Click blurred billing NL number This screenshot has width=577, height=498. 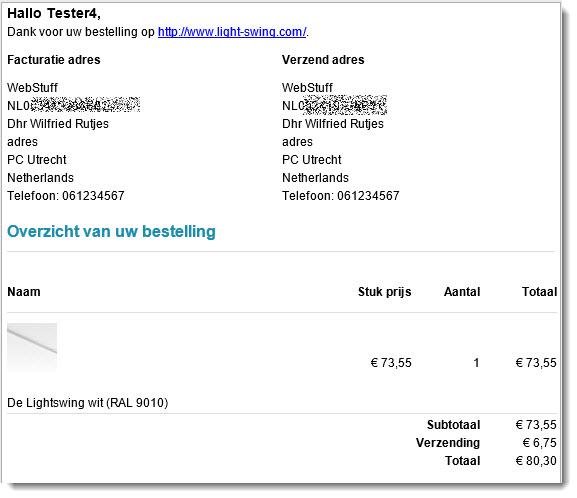(x=74, y=105)
